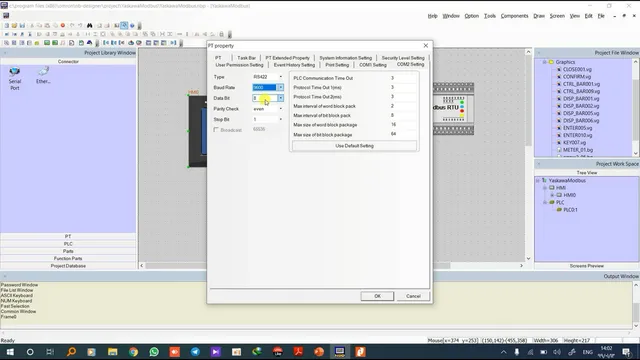Open Telegram from the taskbar
Screen dimensions: 640x360
[195, 352]
